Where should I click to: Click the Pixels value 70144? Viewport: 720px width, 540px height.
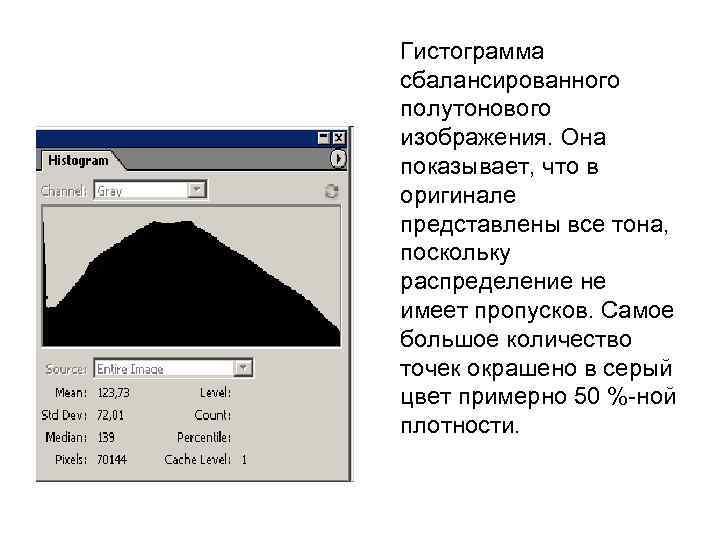pyautogui.click(x=112, y=459)
